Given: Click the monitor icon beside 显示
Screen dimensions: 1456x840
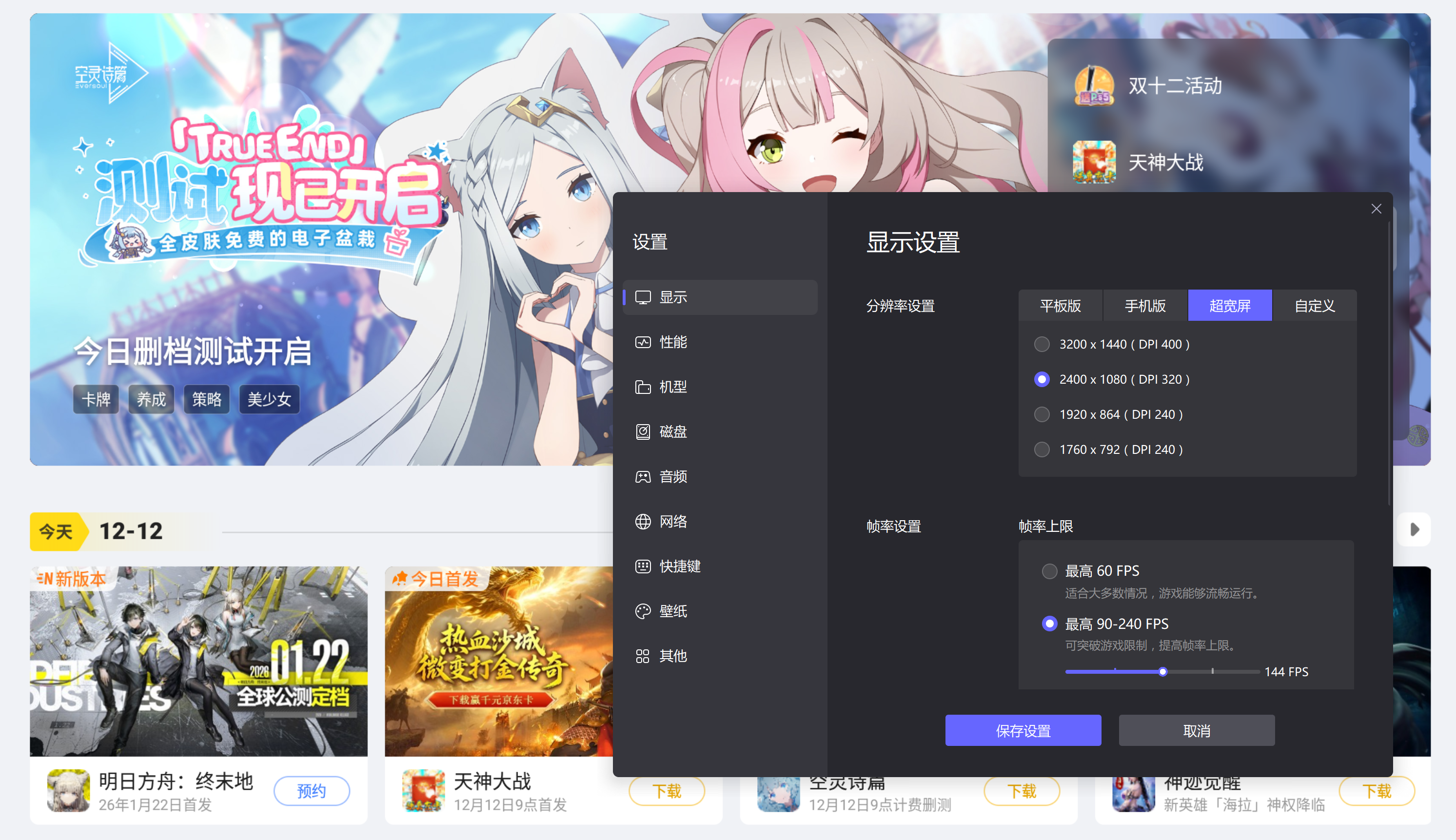Looking at the screenshot, I should [643, 297].
